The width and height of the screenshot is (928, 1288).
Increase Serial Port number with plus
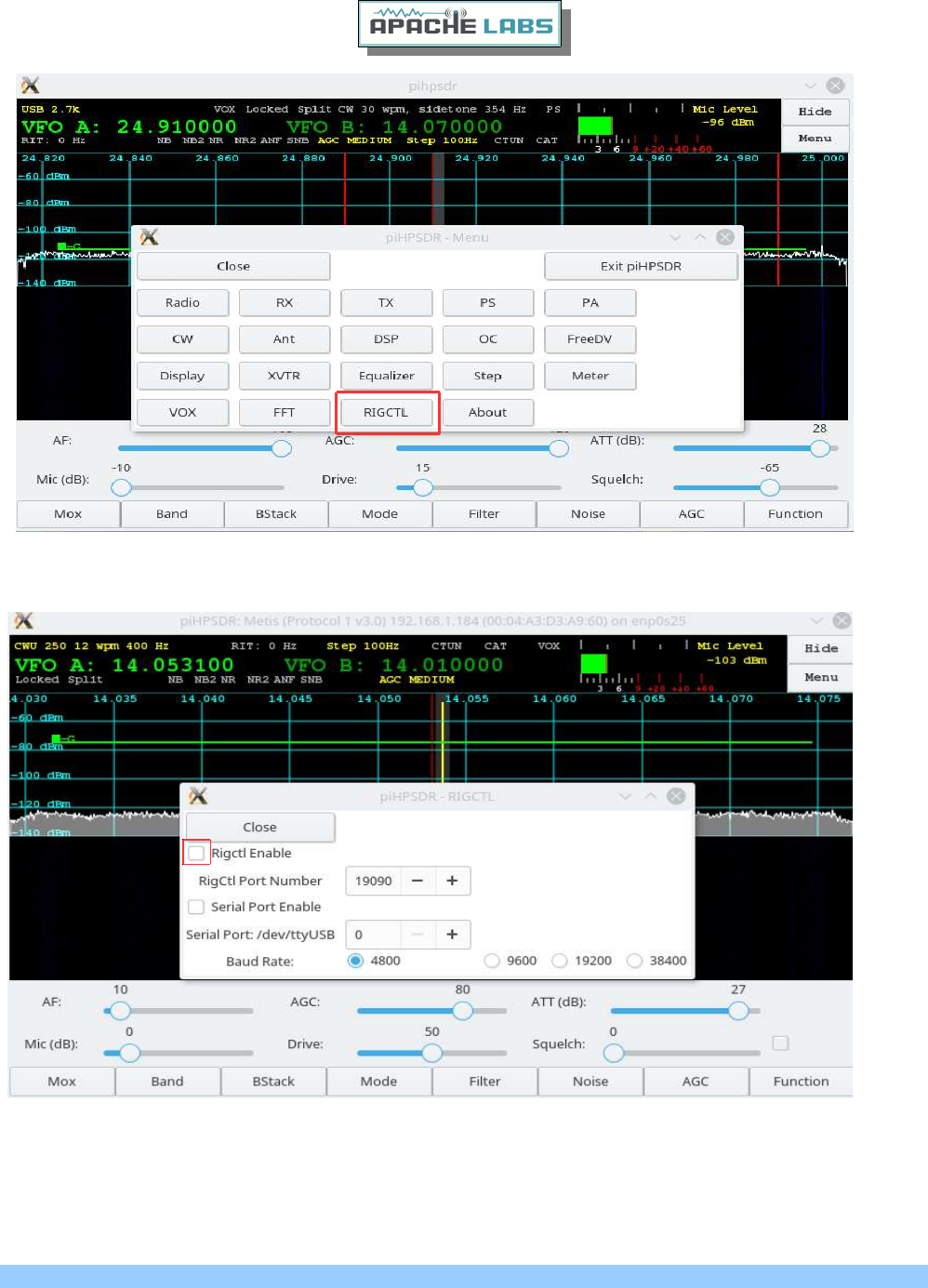point(452,935)
